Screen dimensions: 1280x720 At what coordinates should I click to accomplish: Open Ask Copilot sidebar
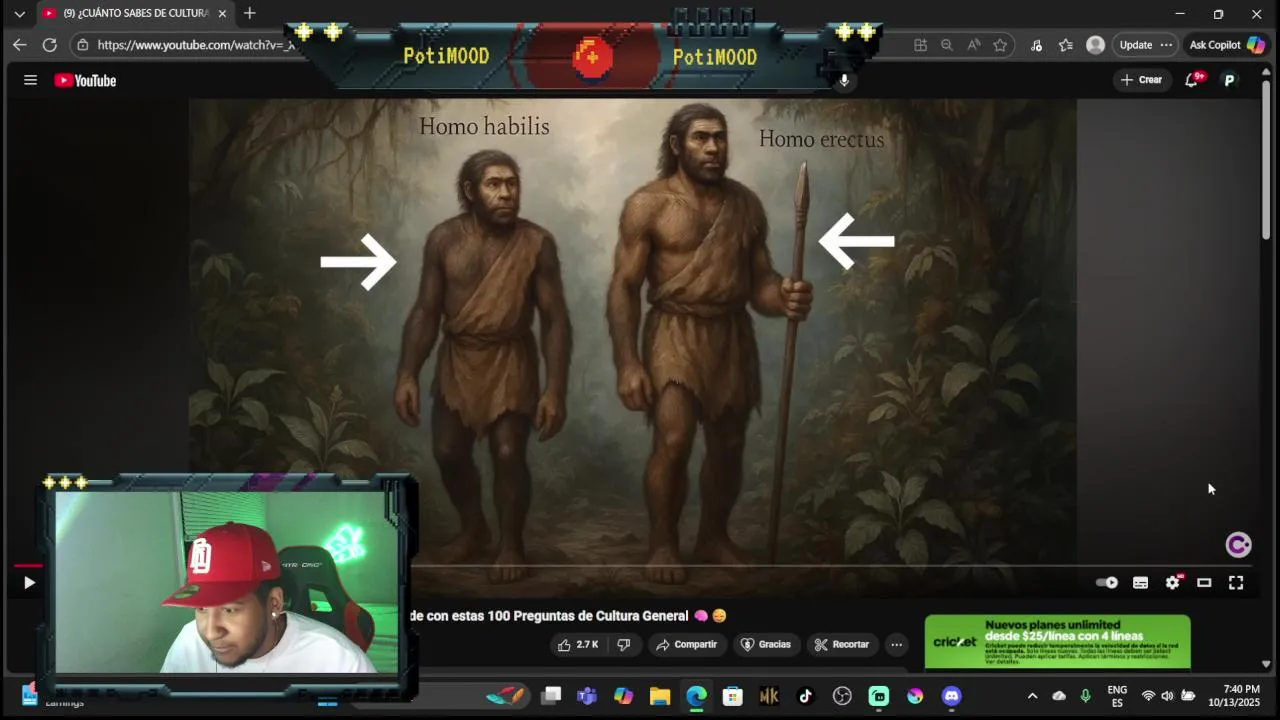[1227, 45]
